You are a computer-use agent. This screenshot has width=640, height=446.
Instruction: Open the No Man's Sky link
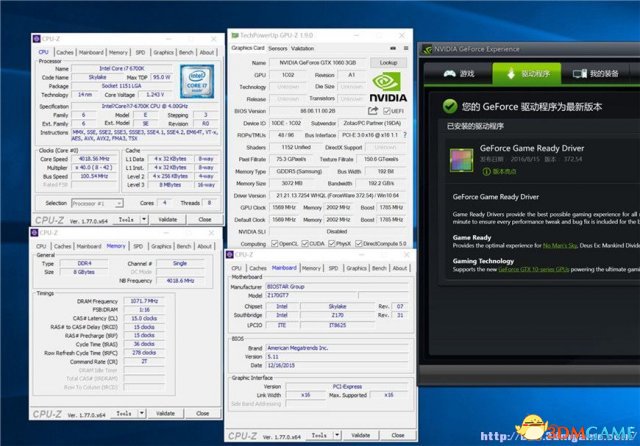[x=560, y=246]
